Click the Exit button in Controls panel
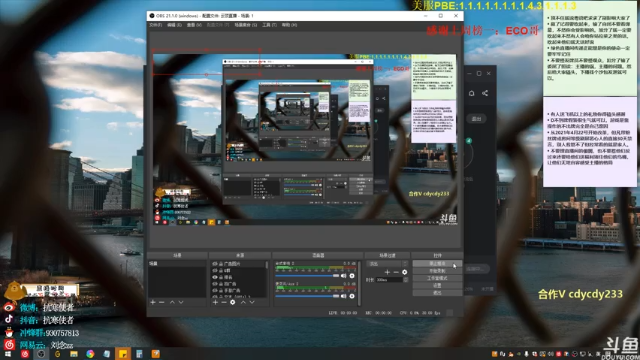This screenshot has height=360, width=640. [x=437, y=293]
